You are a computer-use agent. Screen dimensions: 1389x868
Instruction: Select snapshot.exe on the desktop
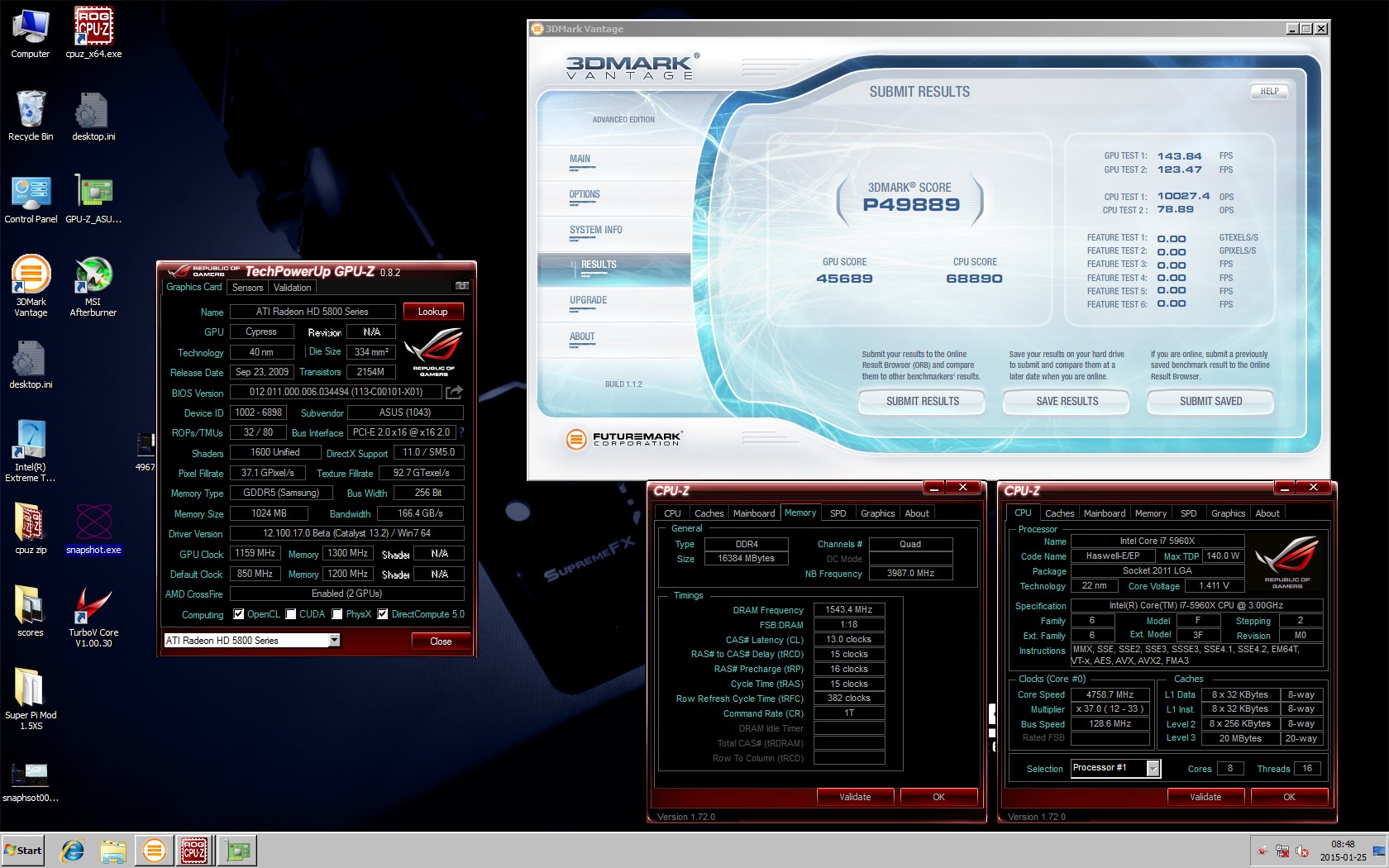(93, 529)
